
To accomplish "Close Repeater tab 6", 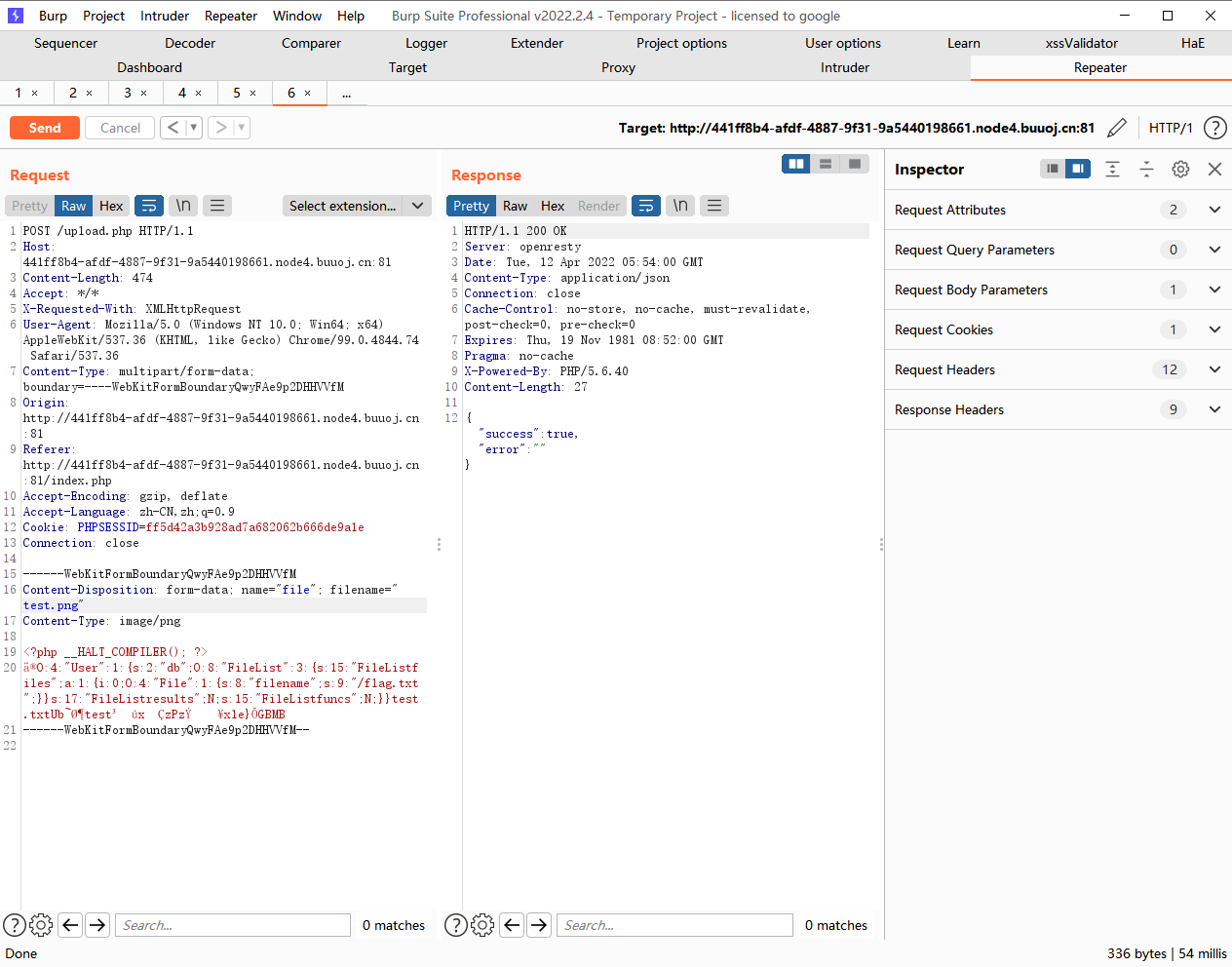I will click(308, 93).
